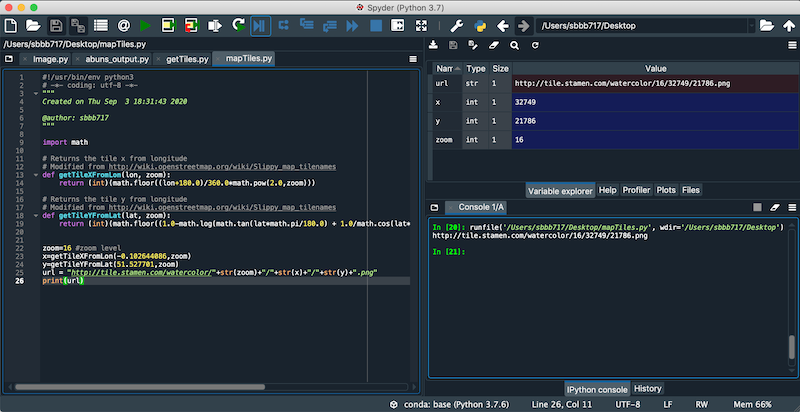
Task: Maximize current pane
Action: tap(397, 25)
